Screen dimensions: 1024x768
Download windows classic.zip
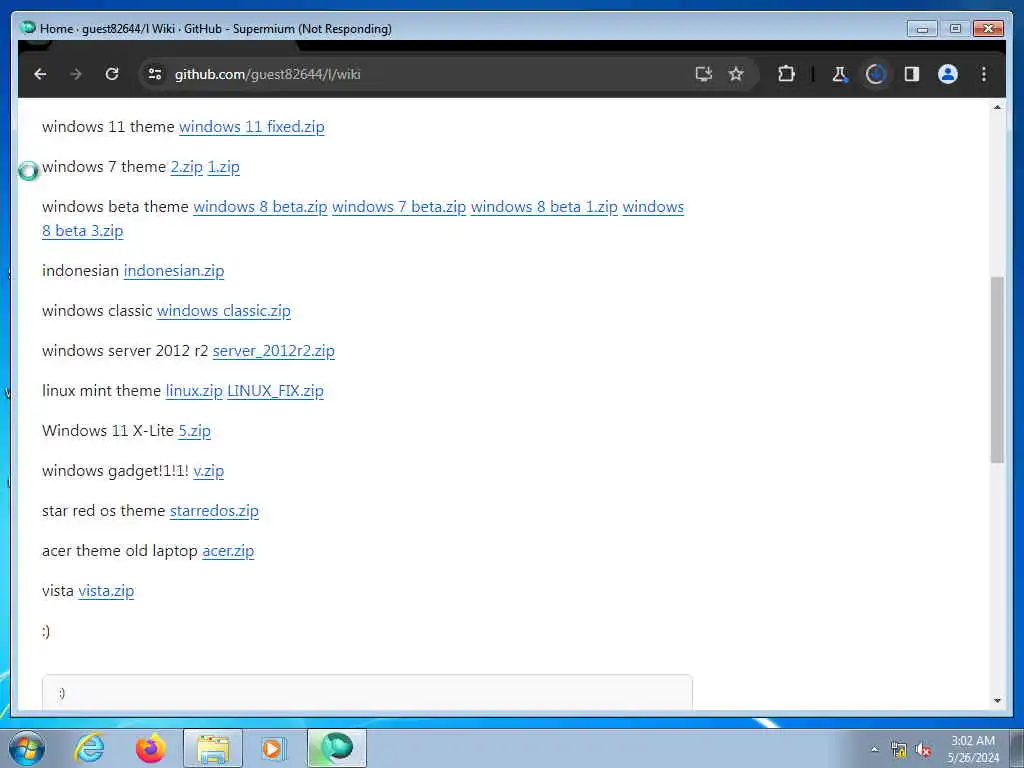223,311
